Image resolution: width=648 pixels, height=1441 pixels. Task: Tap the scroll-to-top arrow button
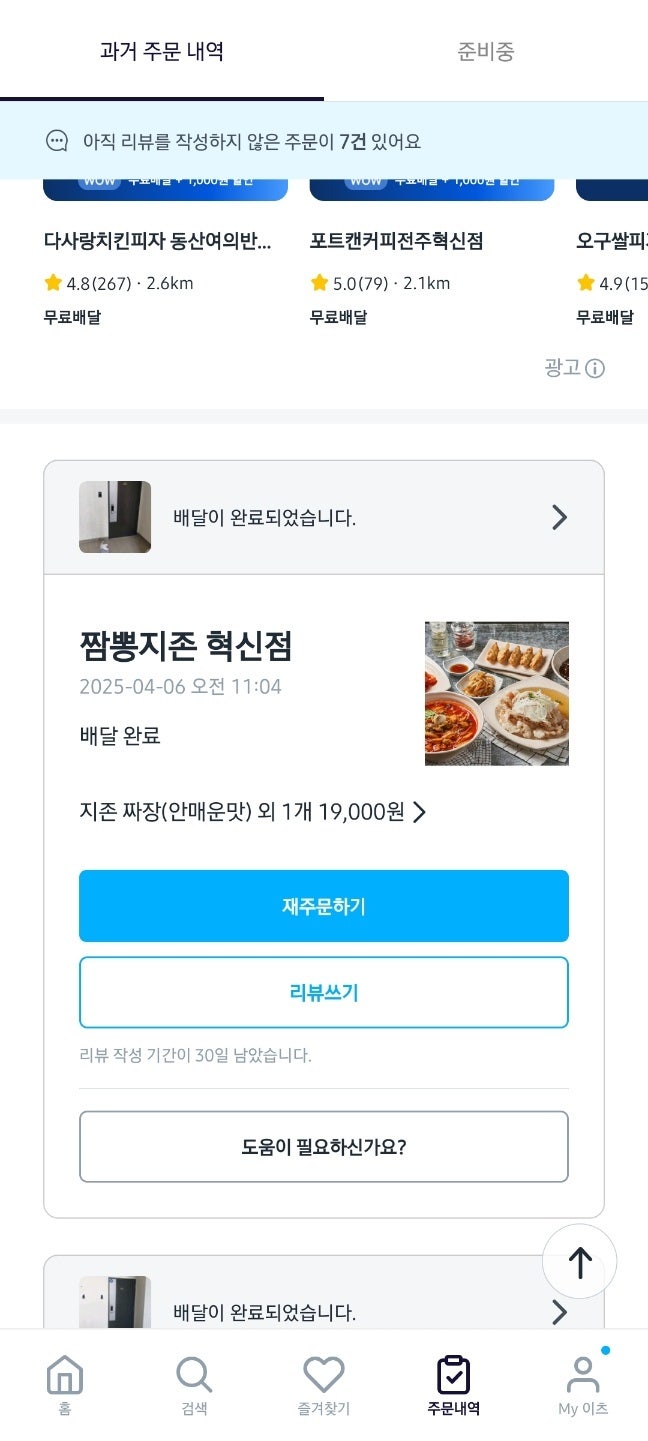point(580,1262)
